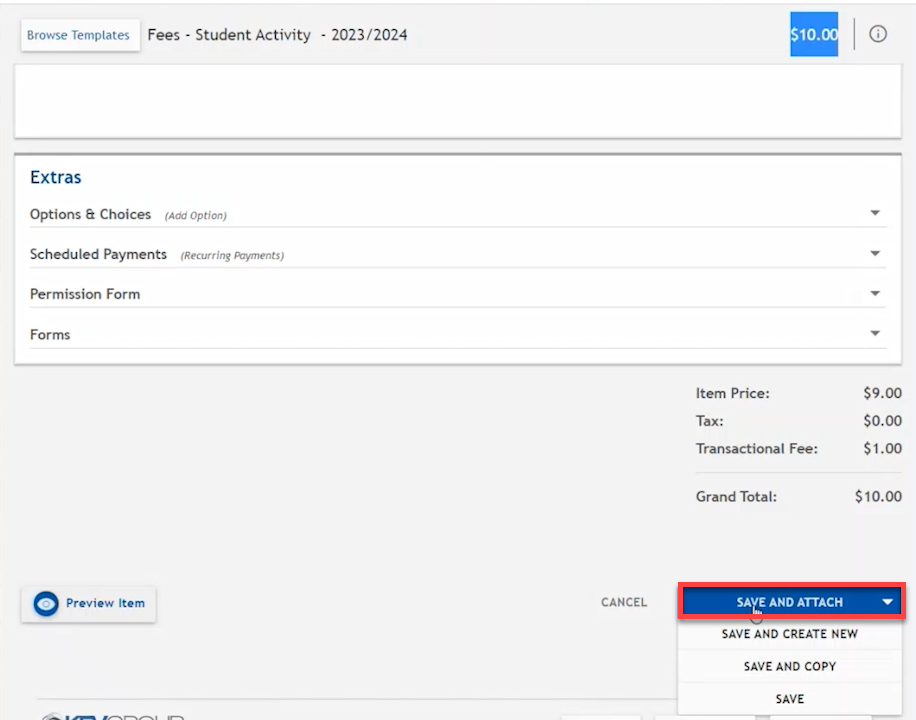Click the Item Price $9.00 value
Image resolution: width=916 pixels, height=720 pixels.
(x=882, y=393)
